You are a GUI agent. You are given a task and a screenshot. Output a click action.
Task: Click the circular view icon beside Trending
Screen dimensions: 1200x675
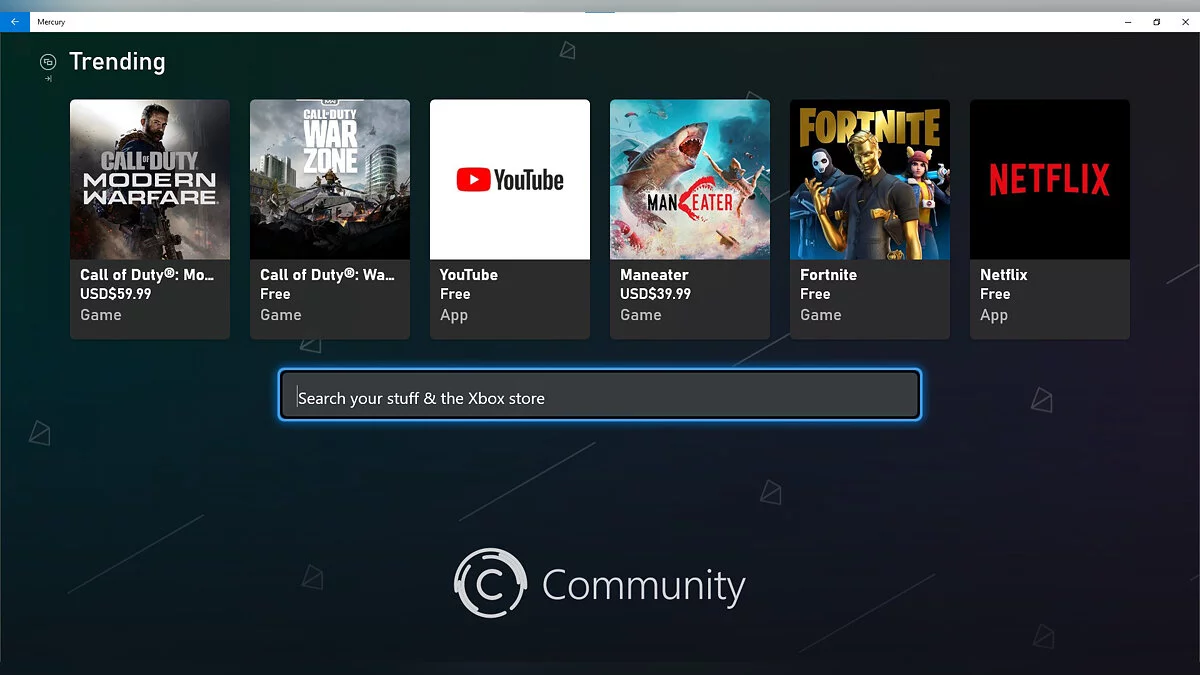click(x=48, y=62)
